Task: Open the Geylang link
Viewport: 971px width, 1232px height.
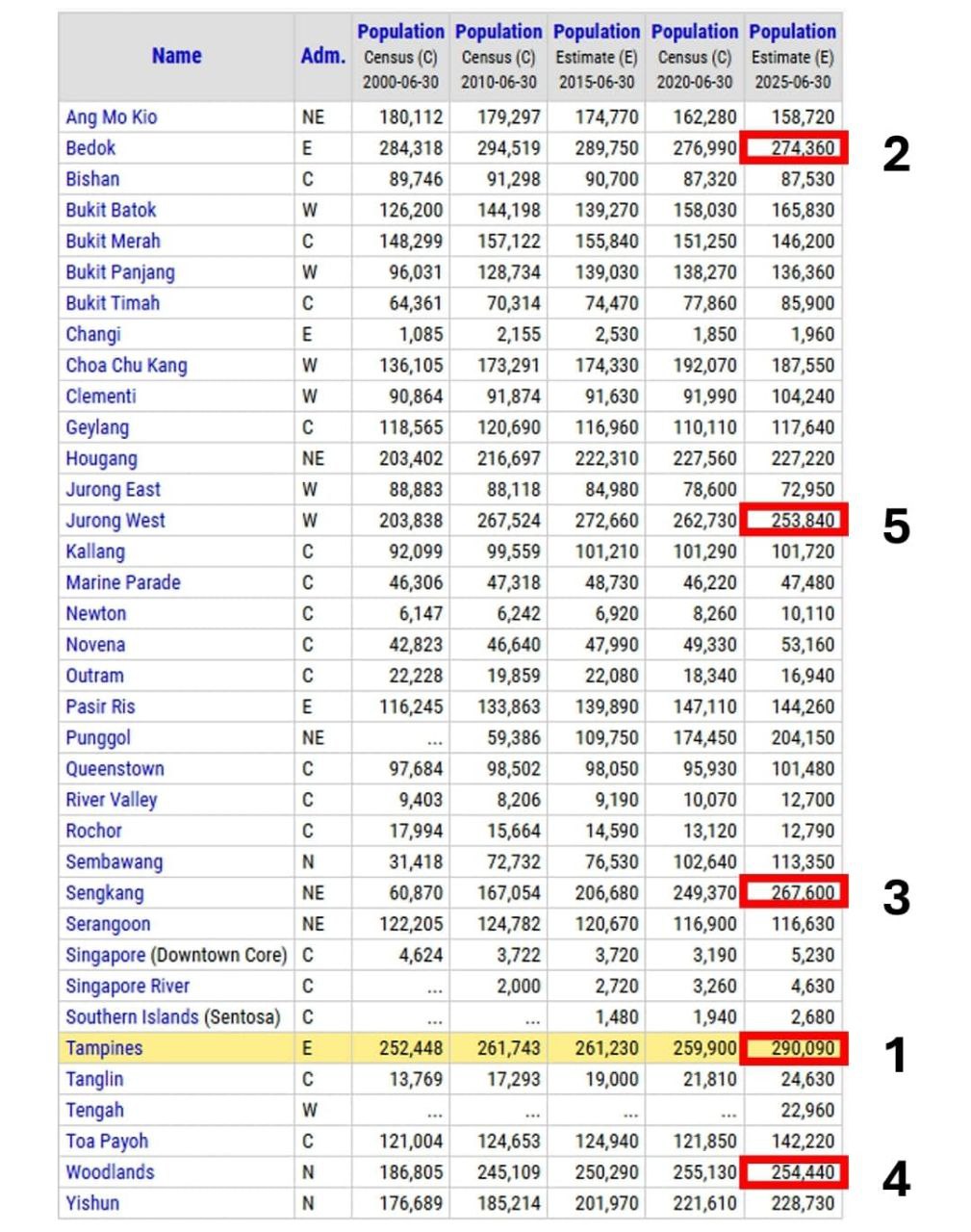Action: coord(97,427)
